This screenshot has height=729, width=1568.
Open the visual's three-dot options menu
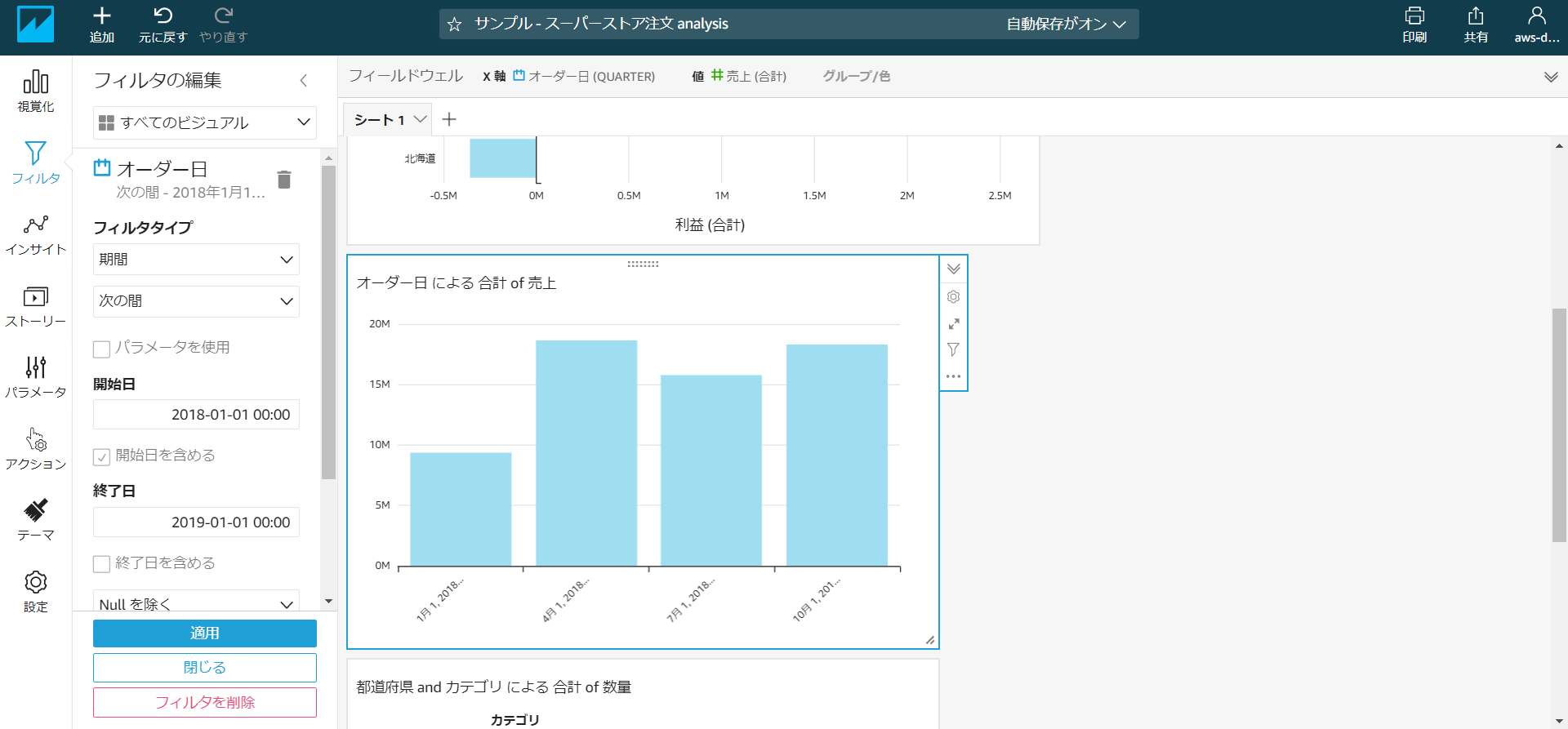[x=953, y=376]
